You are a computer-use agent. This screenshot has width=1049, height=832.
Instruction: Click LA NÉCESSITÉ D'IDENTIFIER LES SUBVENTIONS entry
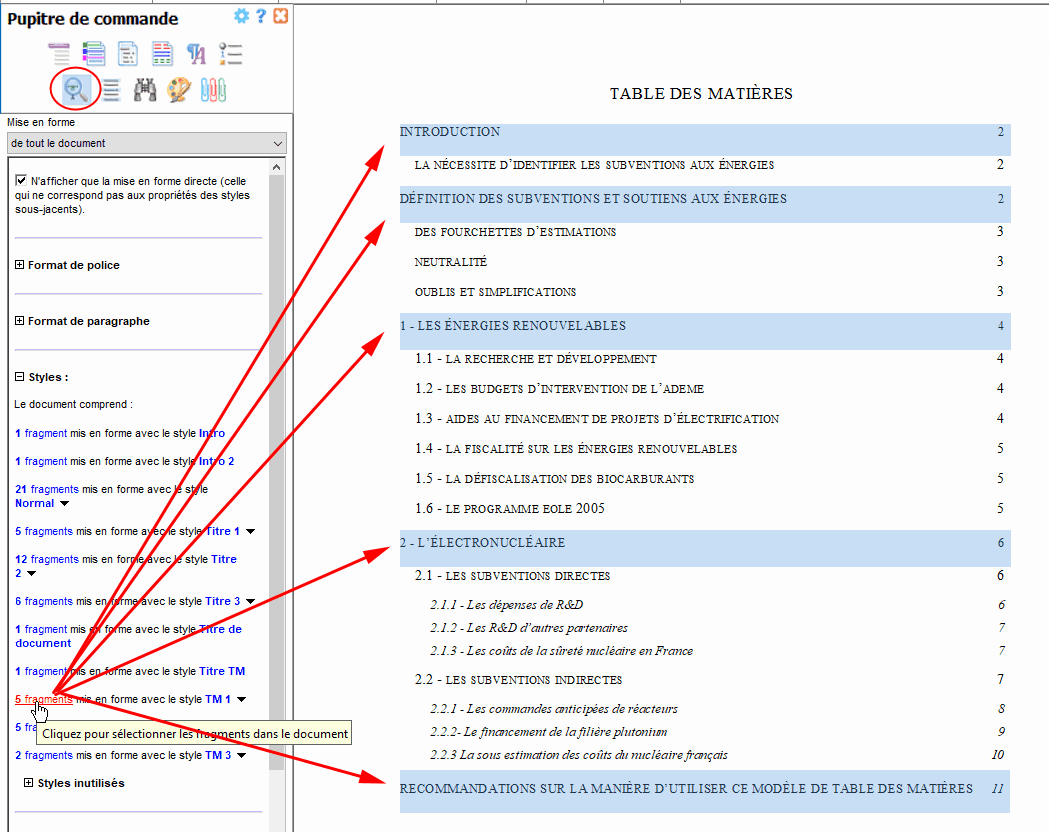(x=594, y=165)
